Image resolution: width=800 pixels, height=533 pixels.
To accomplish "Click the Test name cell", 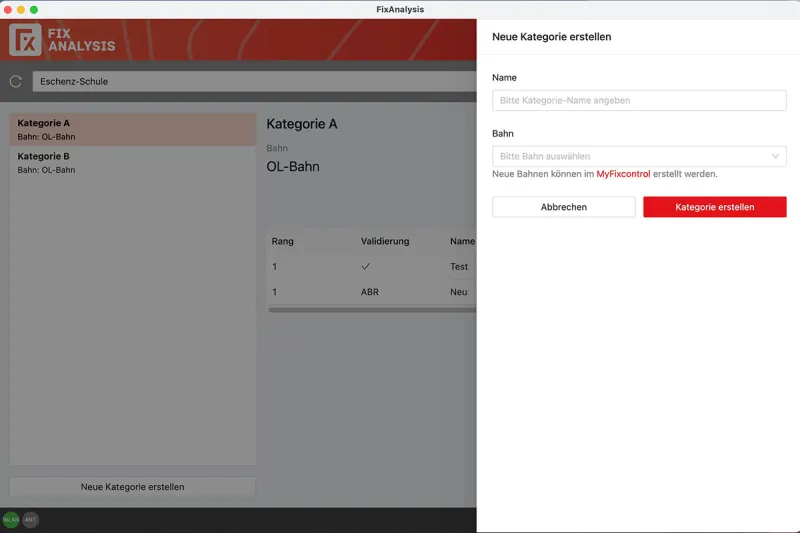I will [459, 267].
